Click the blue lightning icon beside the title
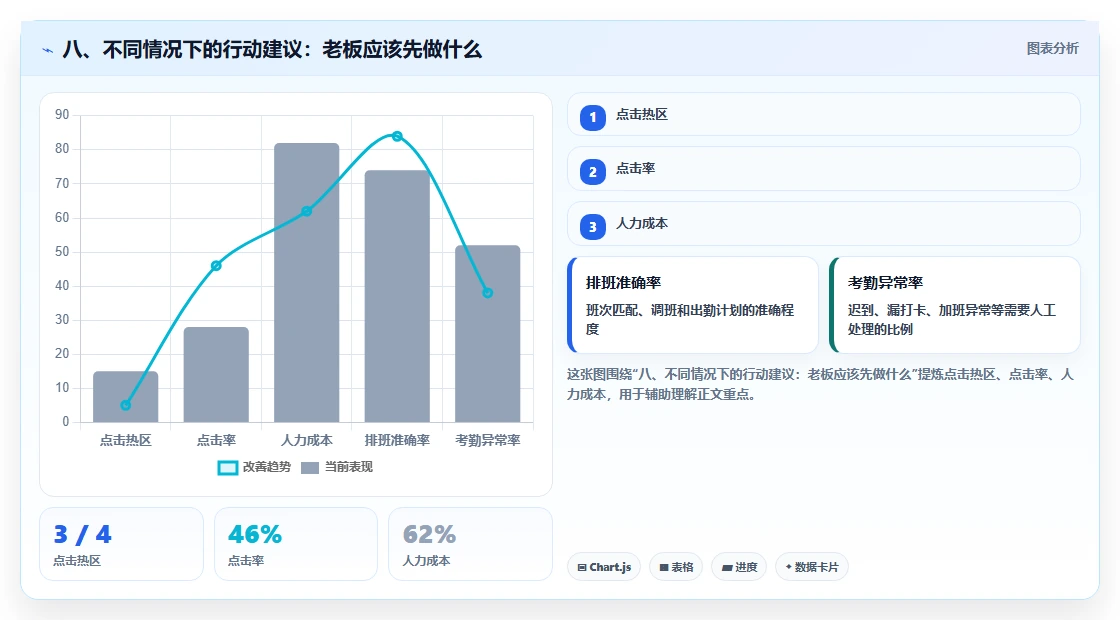This screenshot has width=1120, height=620. pyautogui.click(x=48, y=50)
